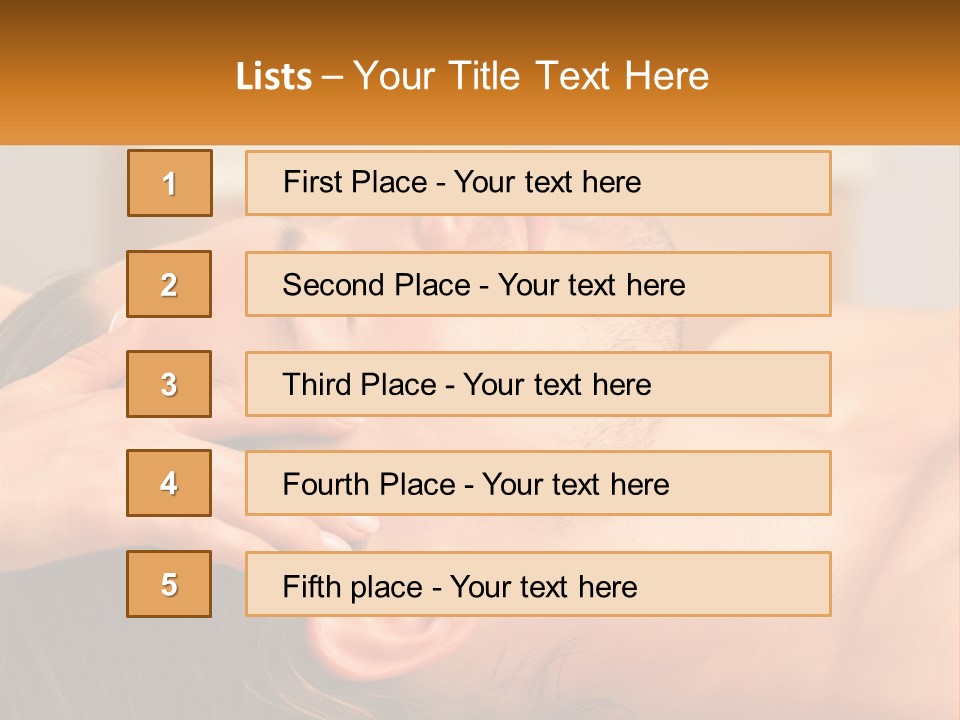Viewport: 960px width, 720px height.
Task: Select the number 2 box
Action: (169, 284)
